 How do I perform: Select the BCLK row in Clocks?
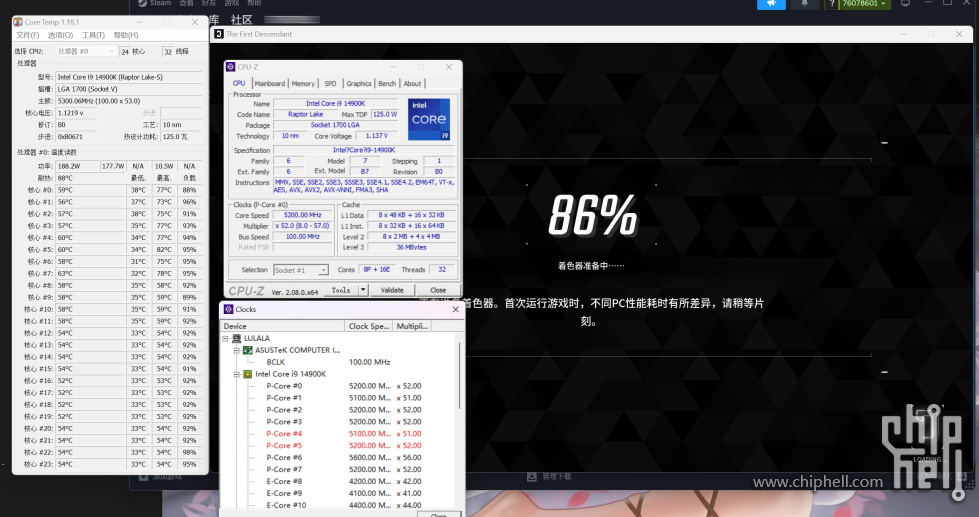tap(340, 362)
